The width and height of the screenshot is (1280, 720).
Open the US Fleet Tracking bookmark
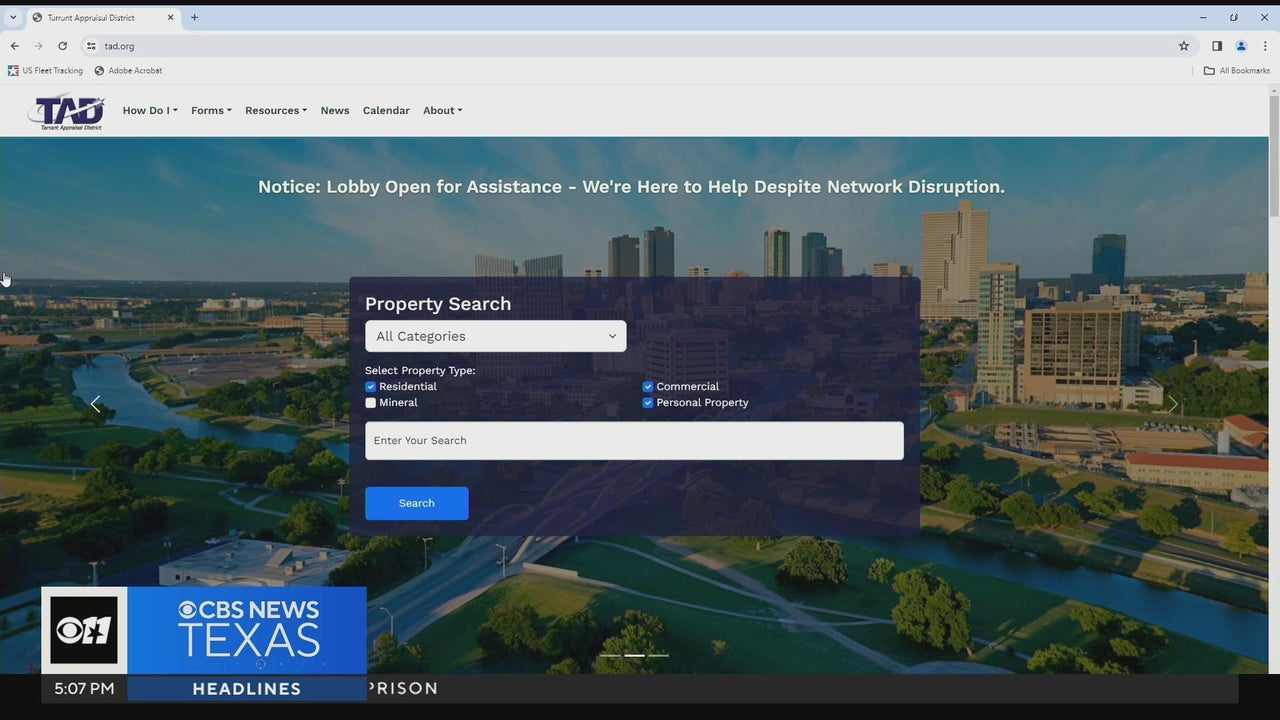click(46, 71)
